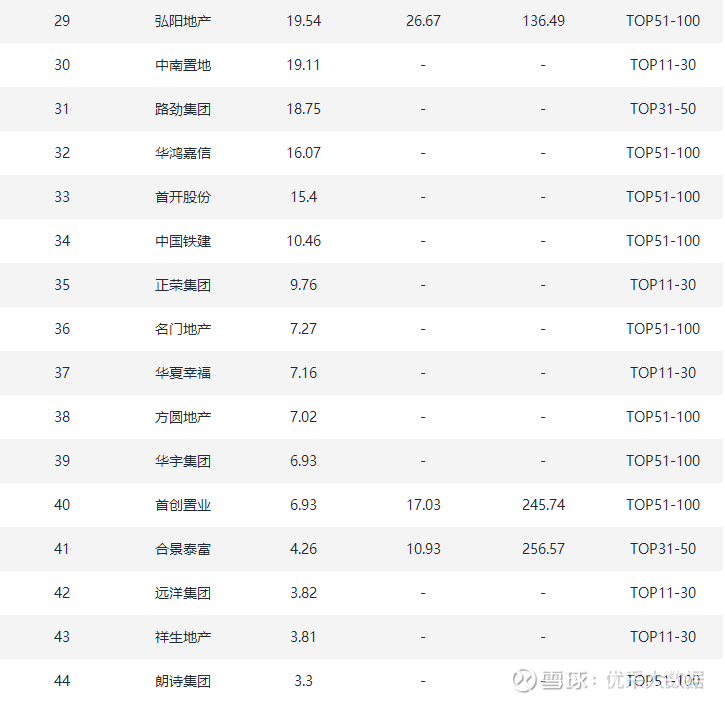Click TOP11-30 in 华夏幸福 row
This screenshot has height=702, width=725.
(x=663, y=373)
